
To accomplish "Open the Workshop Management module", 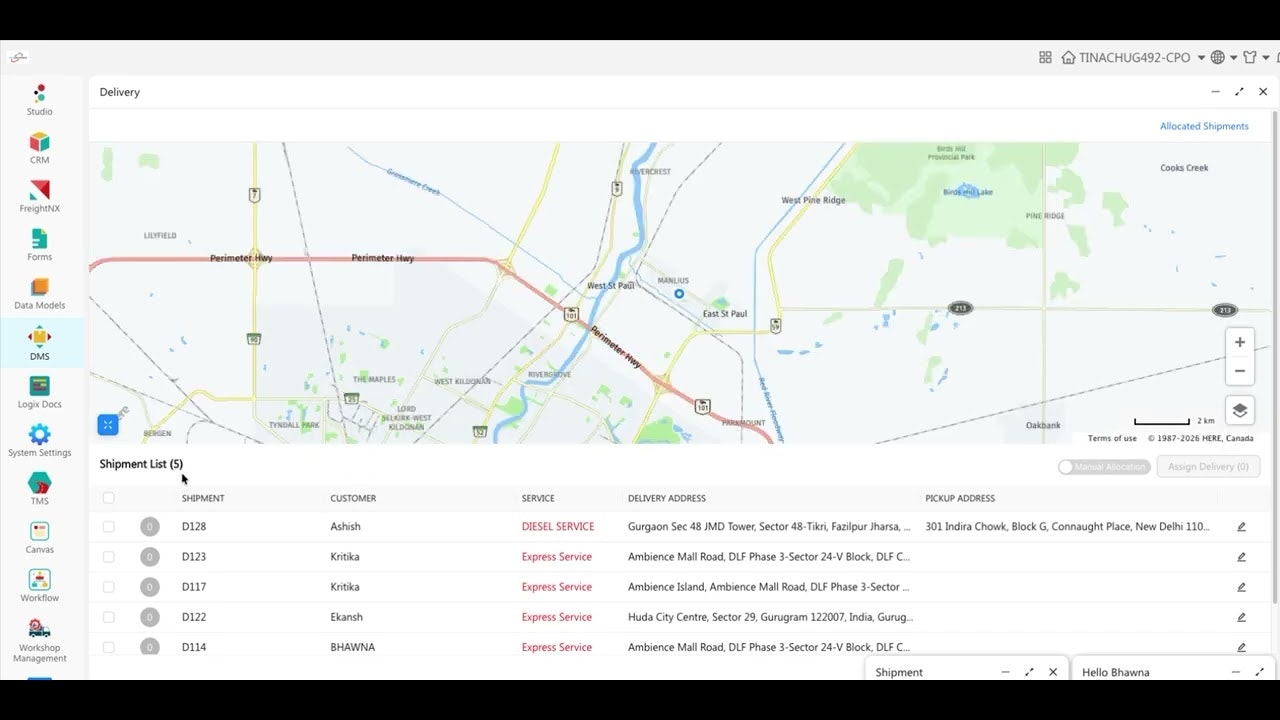I will (39, 641).
